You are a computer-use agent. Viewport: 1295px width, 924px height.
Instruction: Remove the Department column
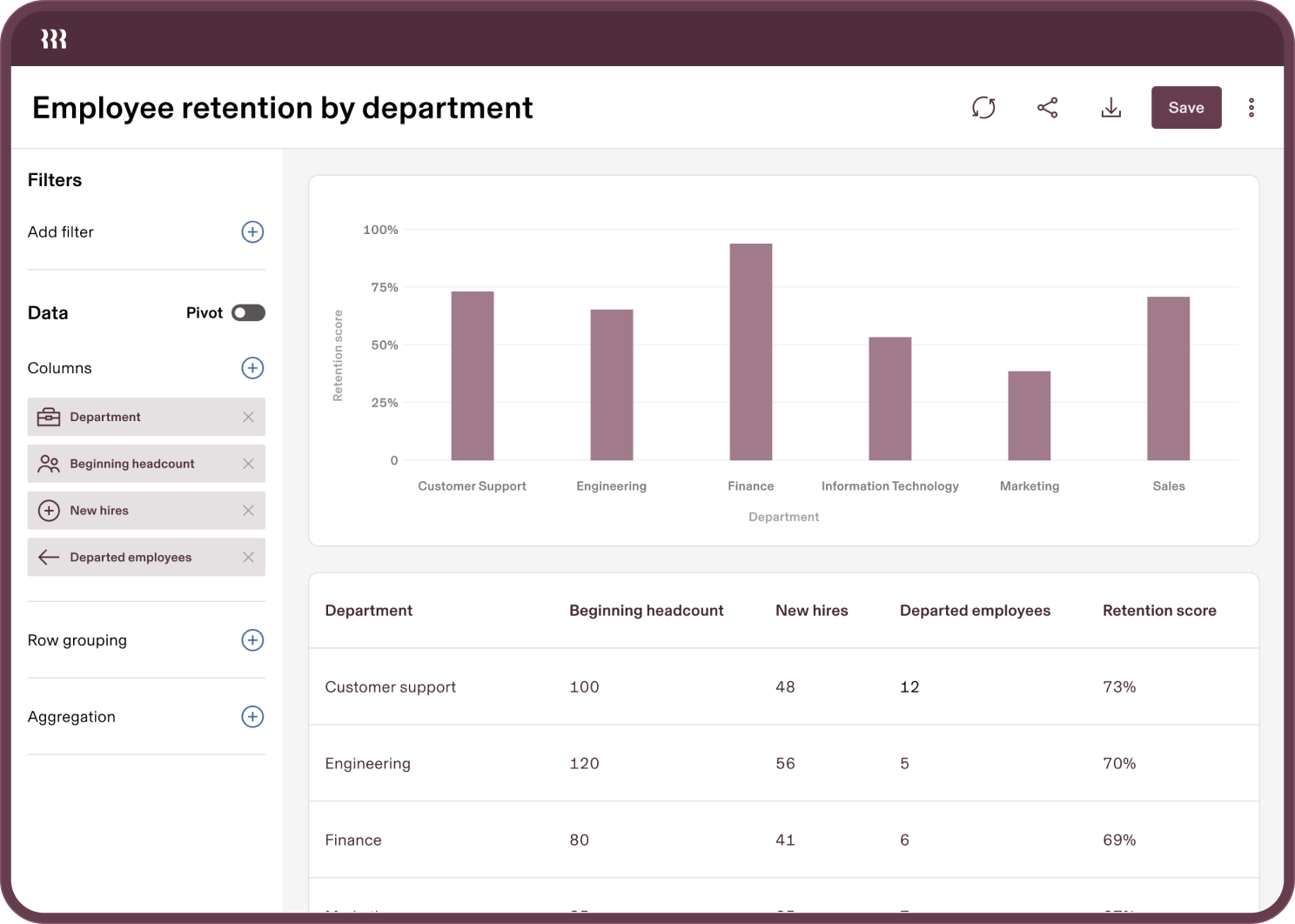tap(249, 417)
